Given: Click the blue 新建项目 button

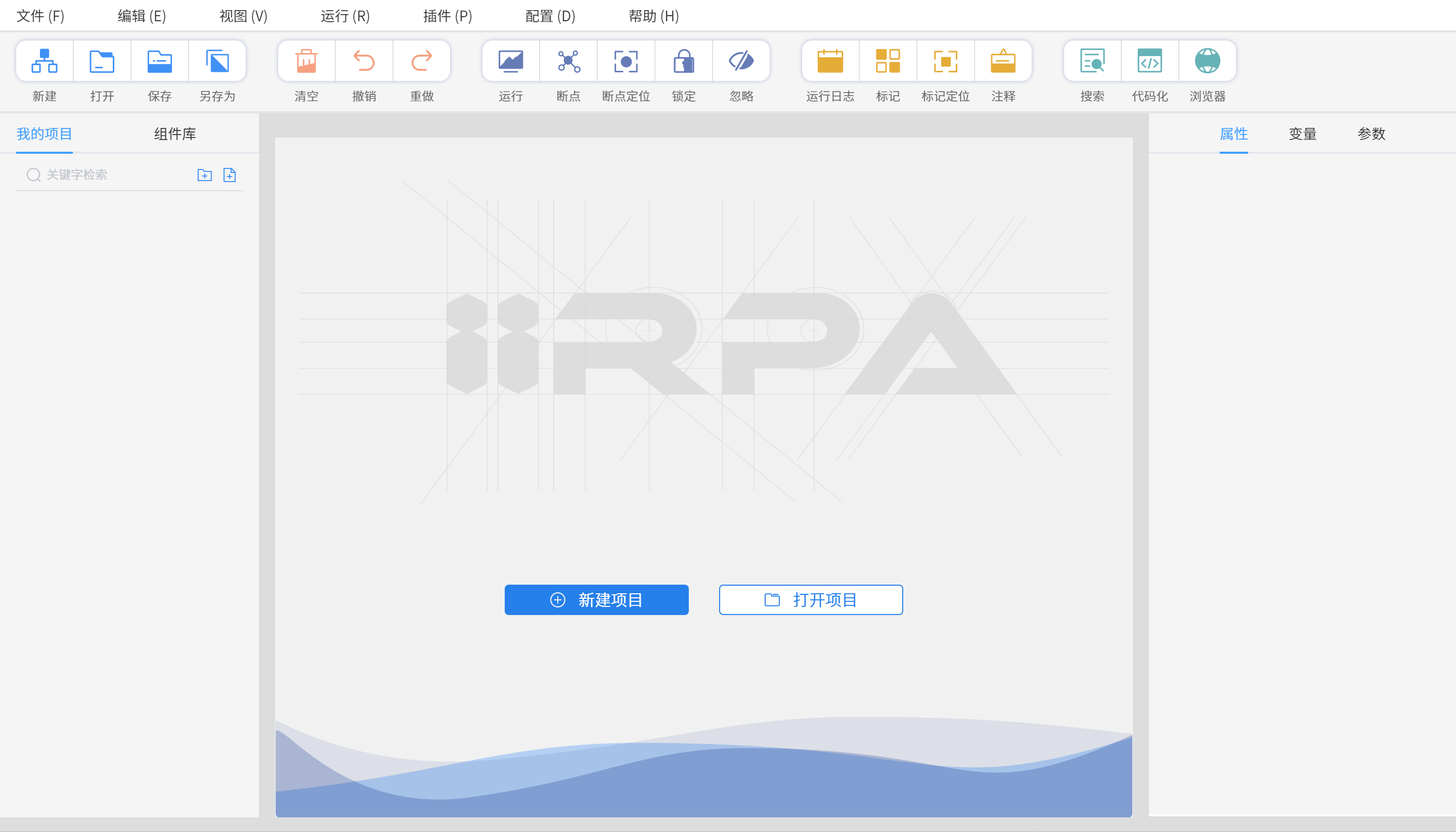Looking at the screenshot, I should point(596,600).
